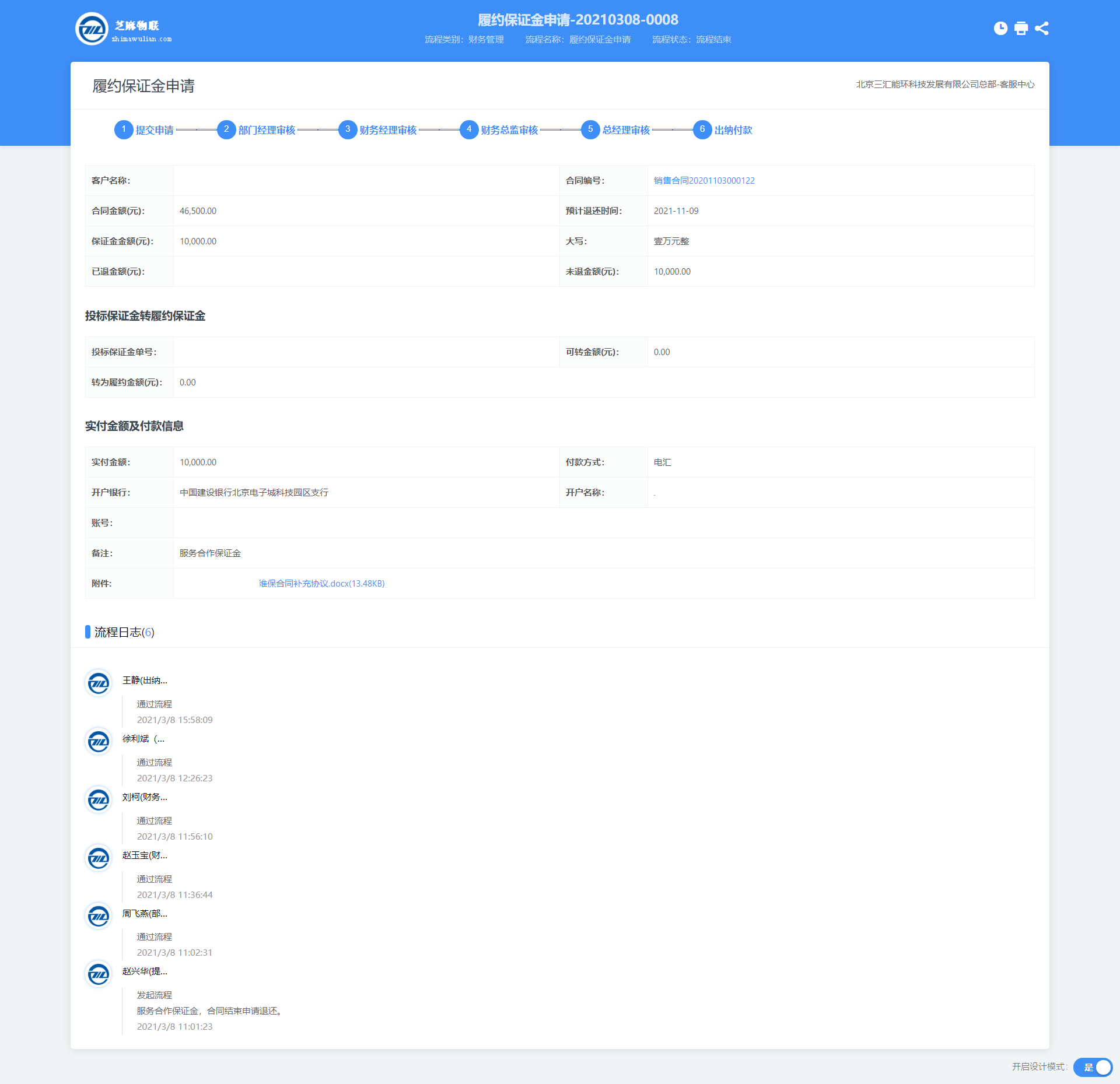Click avatar of 赵玉宝 log entry
The width and height of the screenshot is (1120, 1084).
(99, 858)
